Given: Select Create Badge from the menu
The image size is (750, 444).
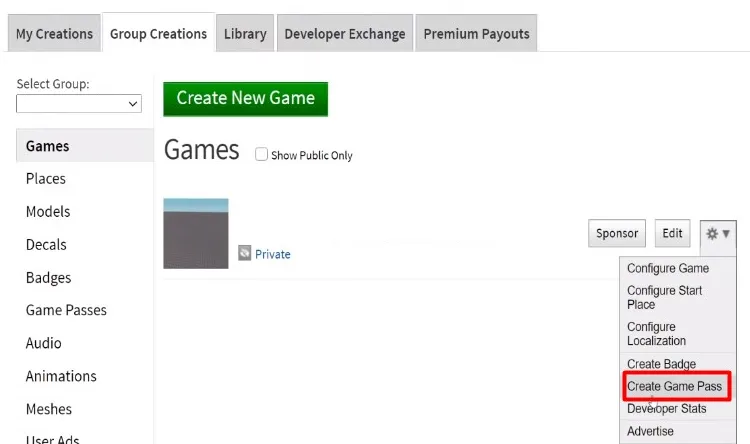Looking at the screenshot, I should click(661, 364).
